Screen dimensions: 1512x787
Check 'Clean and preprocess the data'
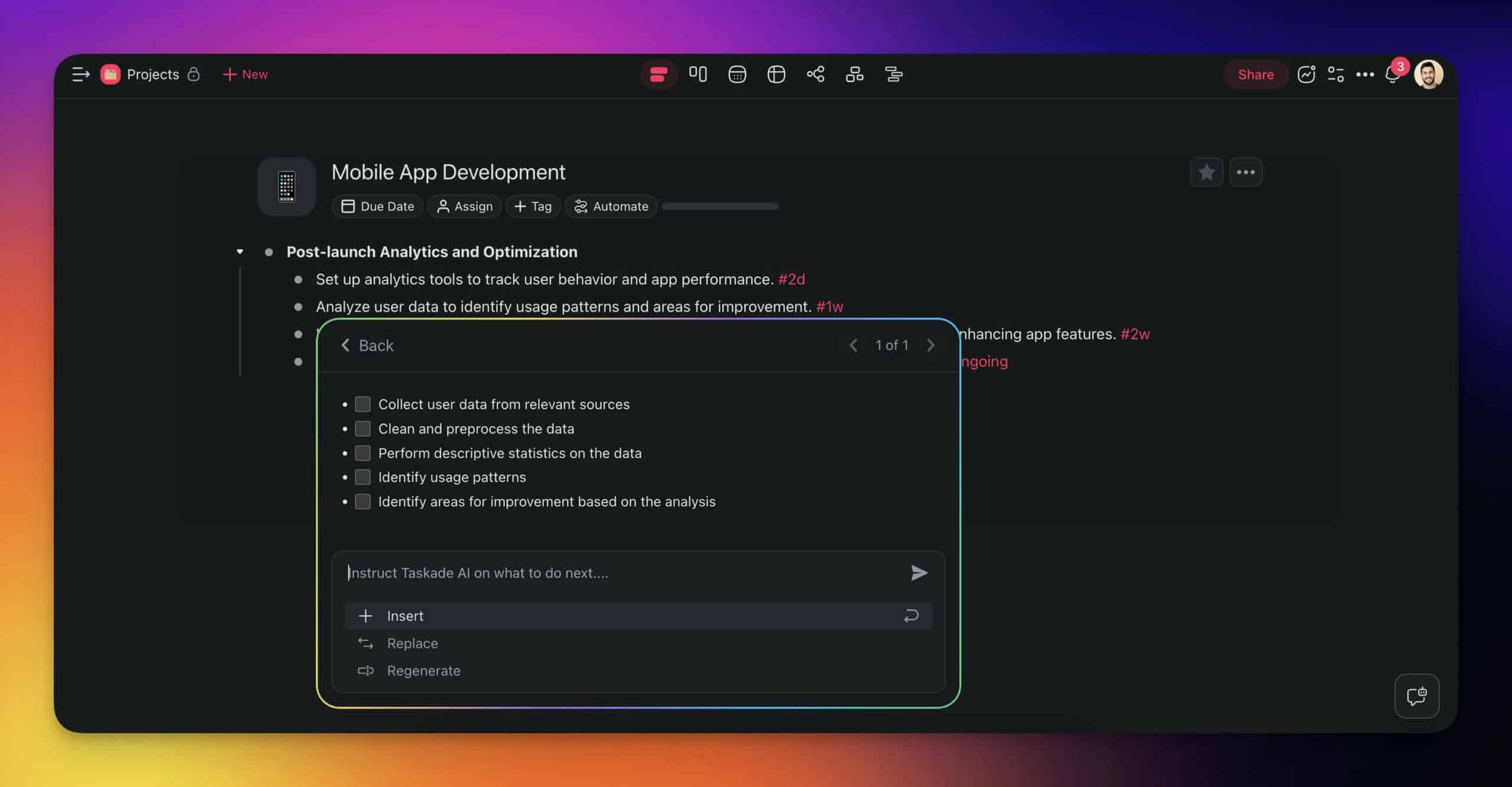coord(363,429)
